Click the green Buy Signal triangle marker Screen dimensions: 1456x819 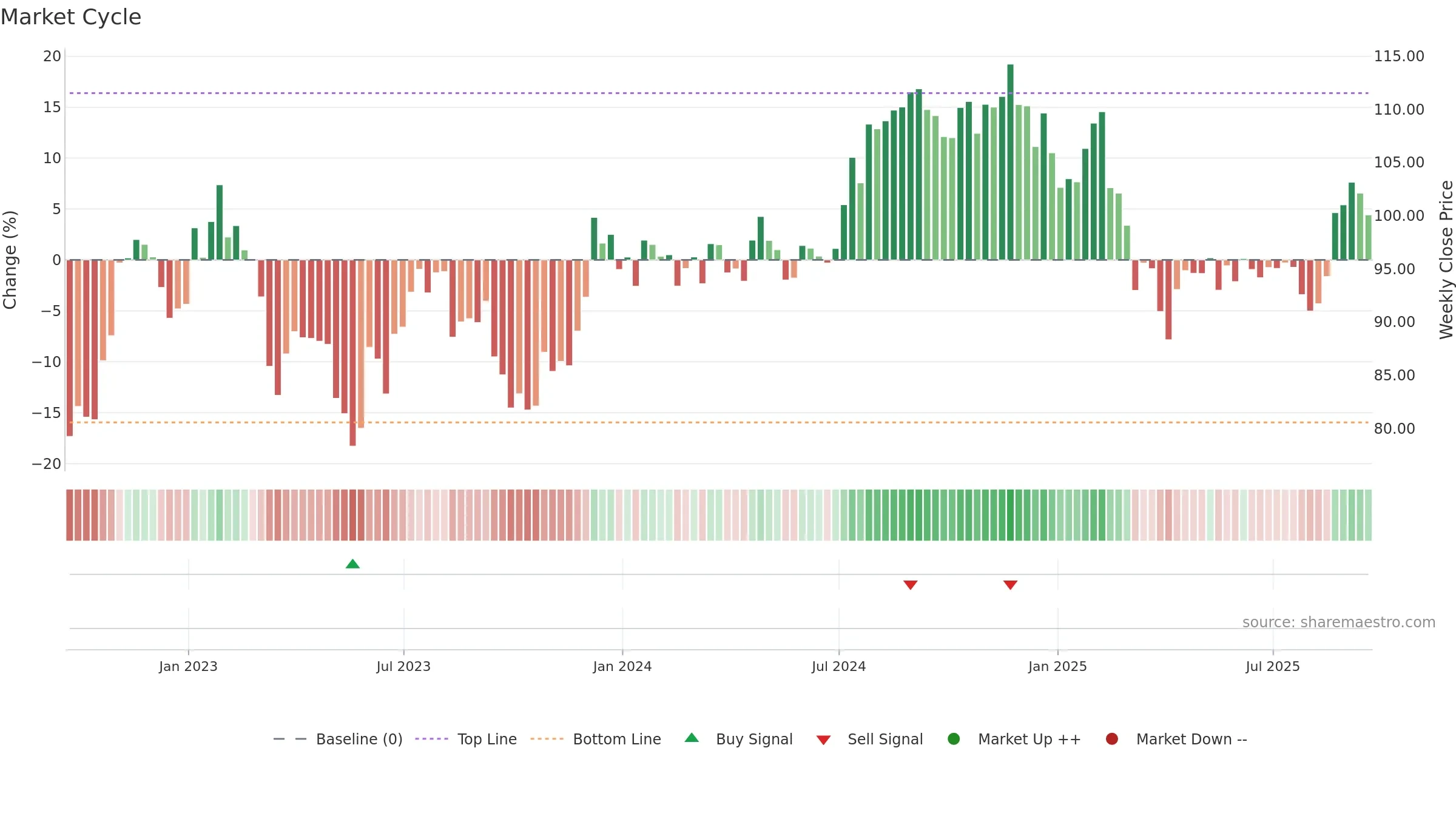[352, 564]
